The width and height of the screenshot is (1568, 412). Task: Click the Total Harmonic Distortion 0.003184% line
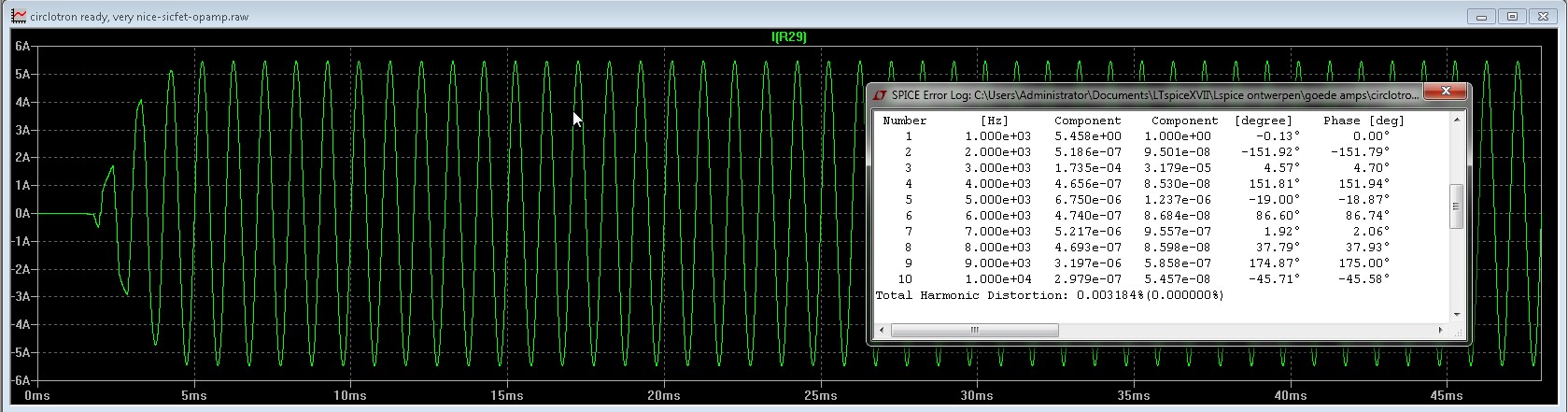point(1049,295)
